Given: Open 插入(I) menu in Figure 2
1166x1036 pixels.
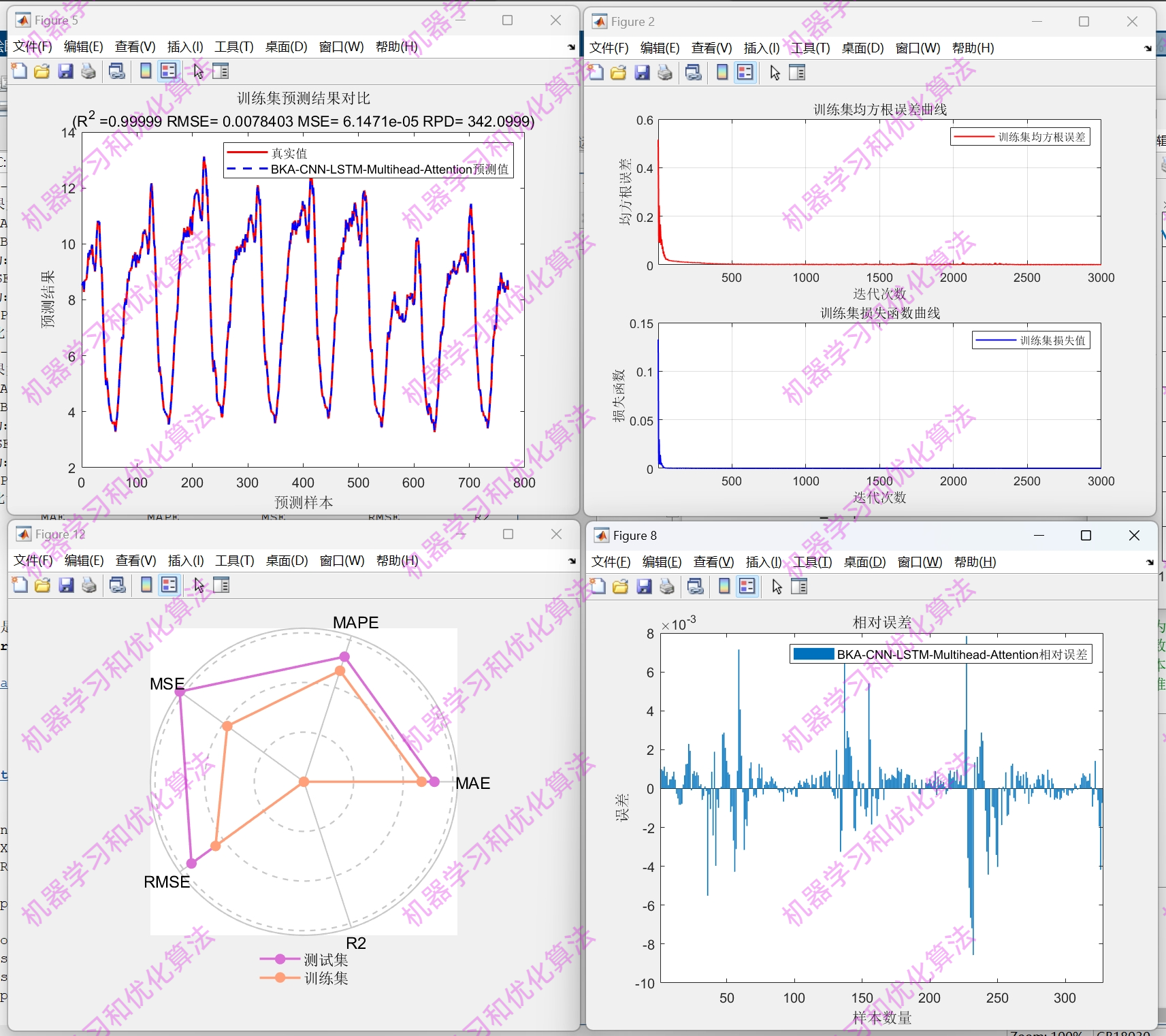Looking at the screenshot, I should click(x=762, y=48).
